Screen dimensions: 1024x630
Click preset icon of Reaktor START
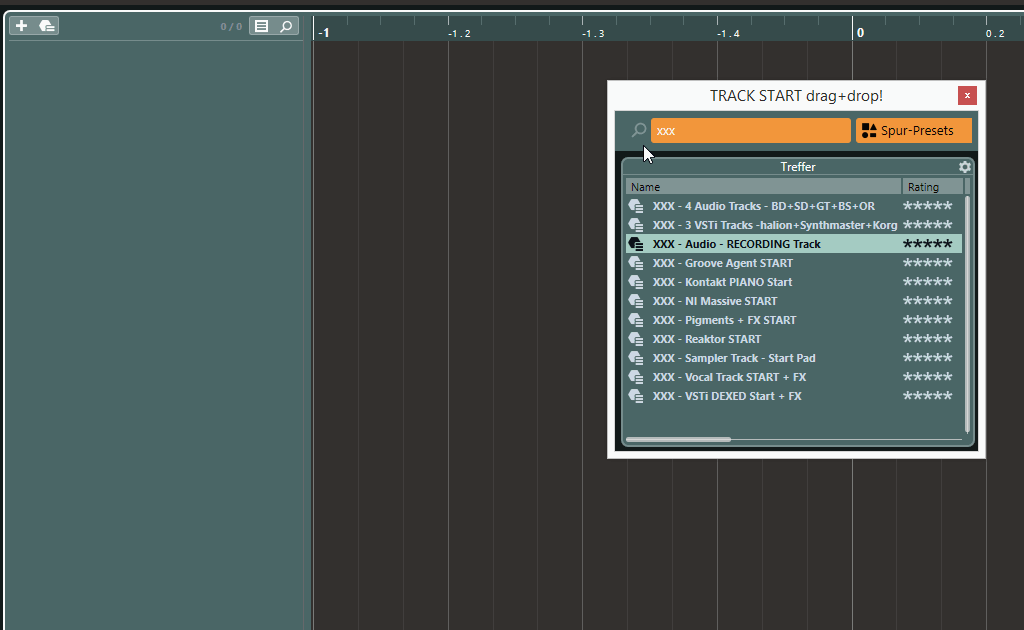[636, 339]
